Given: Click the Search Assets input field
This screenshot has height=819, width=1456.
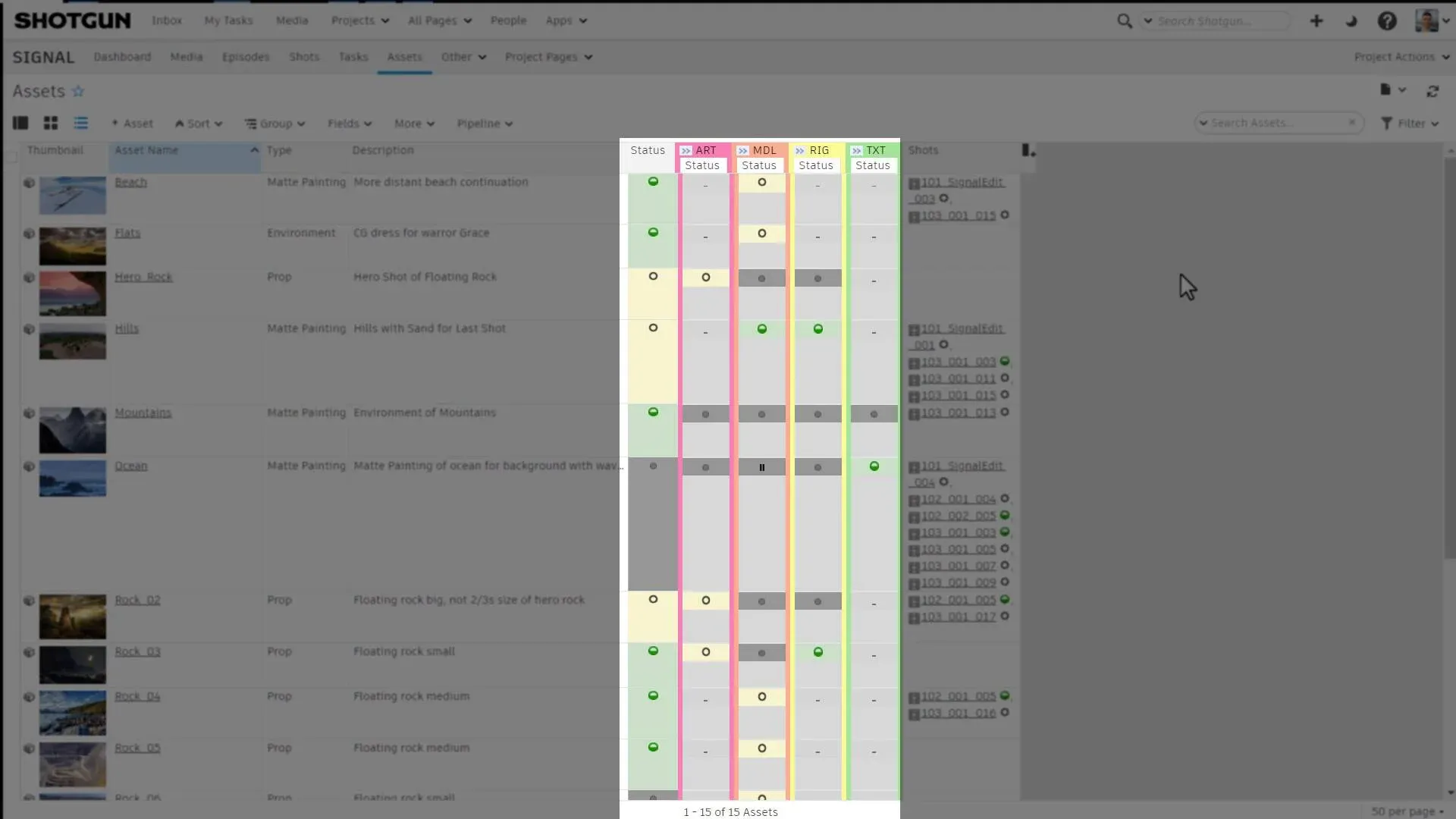Looking at the screenshot, I should pos(1278,123).
